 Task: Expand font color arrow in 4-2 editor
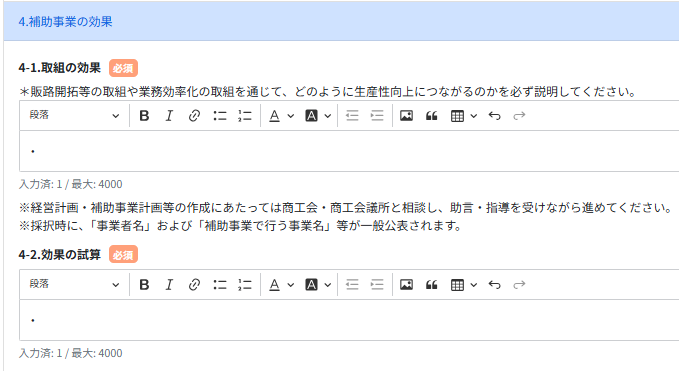291,284
